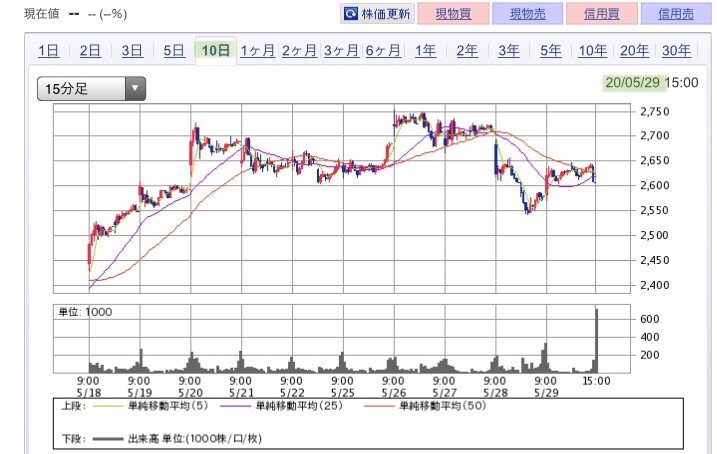
Task: Click the 現物買 button
Action: point(453,14)
